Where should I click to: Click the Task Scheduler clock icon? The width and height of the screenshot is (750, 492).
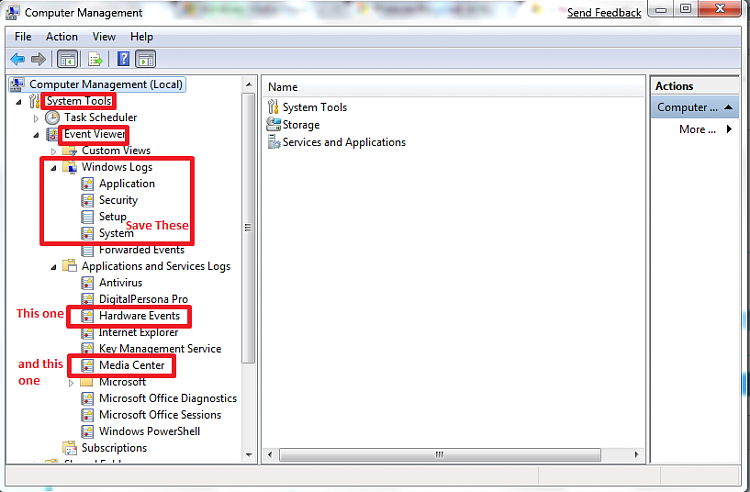[52, 117]
